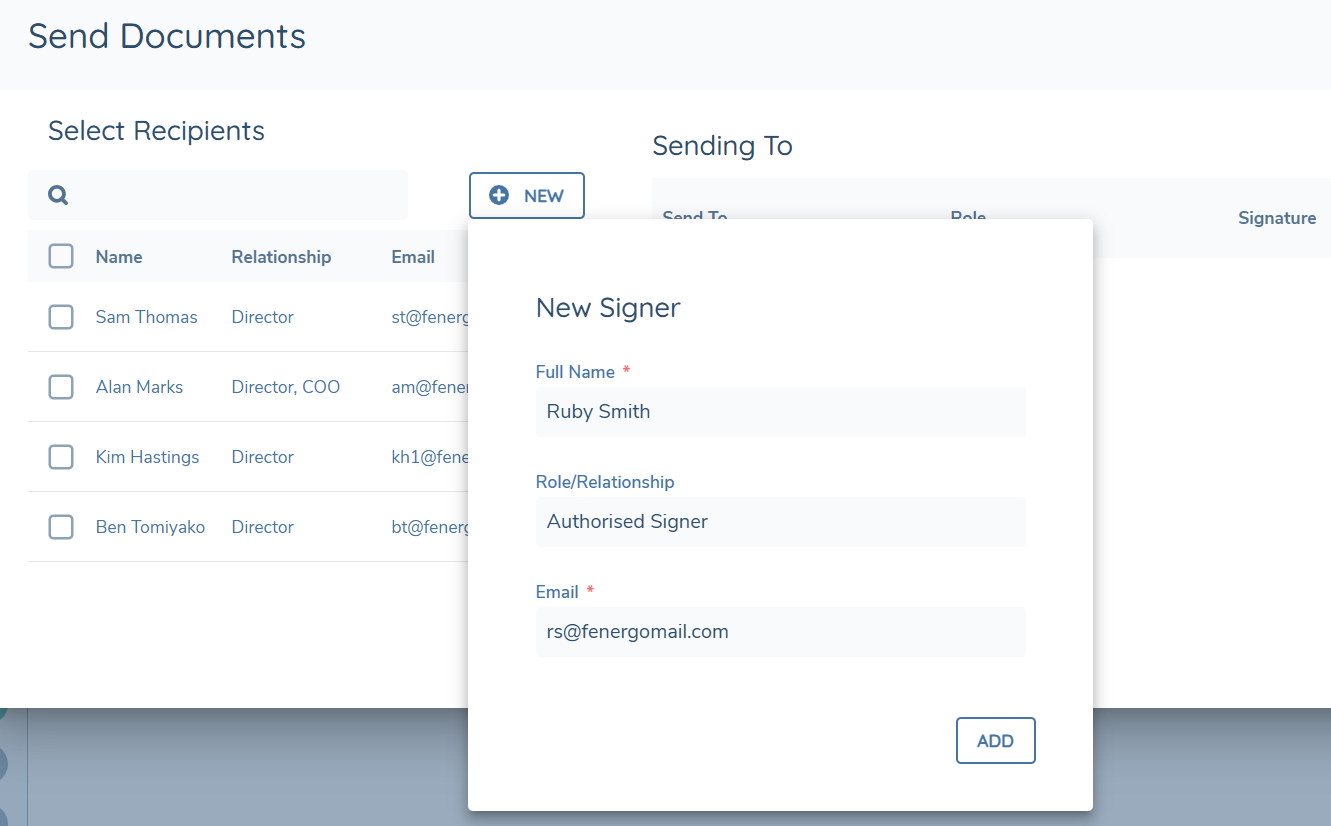This screenshot has width=1331, height=826.
Task: Select Alan Marks name link
Action: coord(139,387)
